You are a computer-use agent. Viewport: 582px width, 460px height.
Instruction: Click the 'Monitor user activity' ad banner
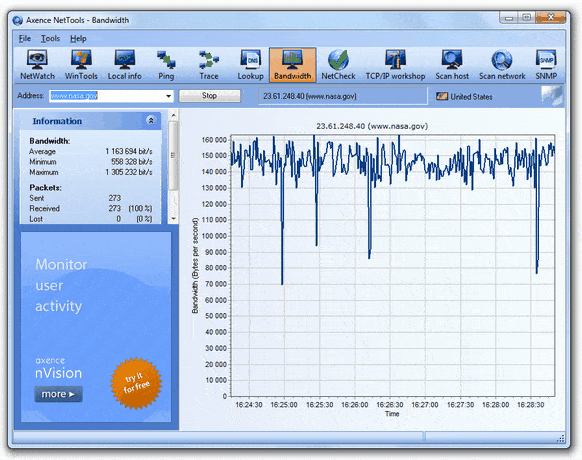click(96, 327)
